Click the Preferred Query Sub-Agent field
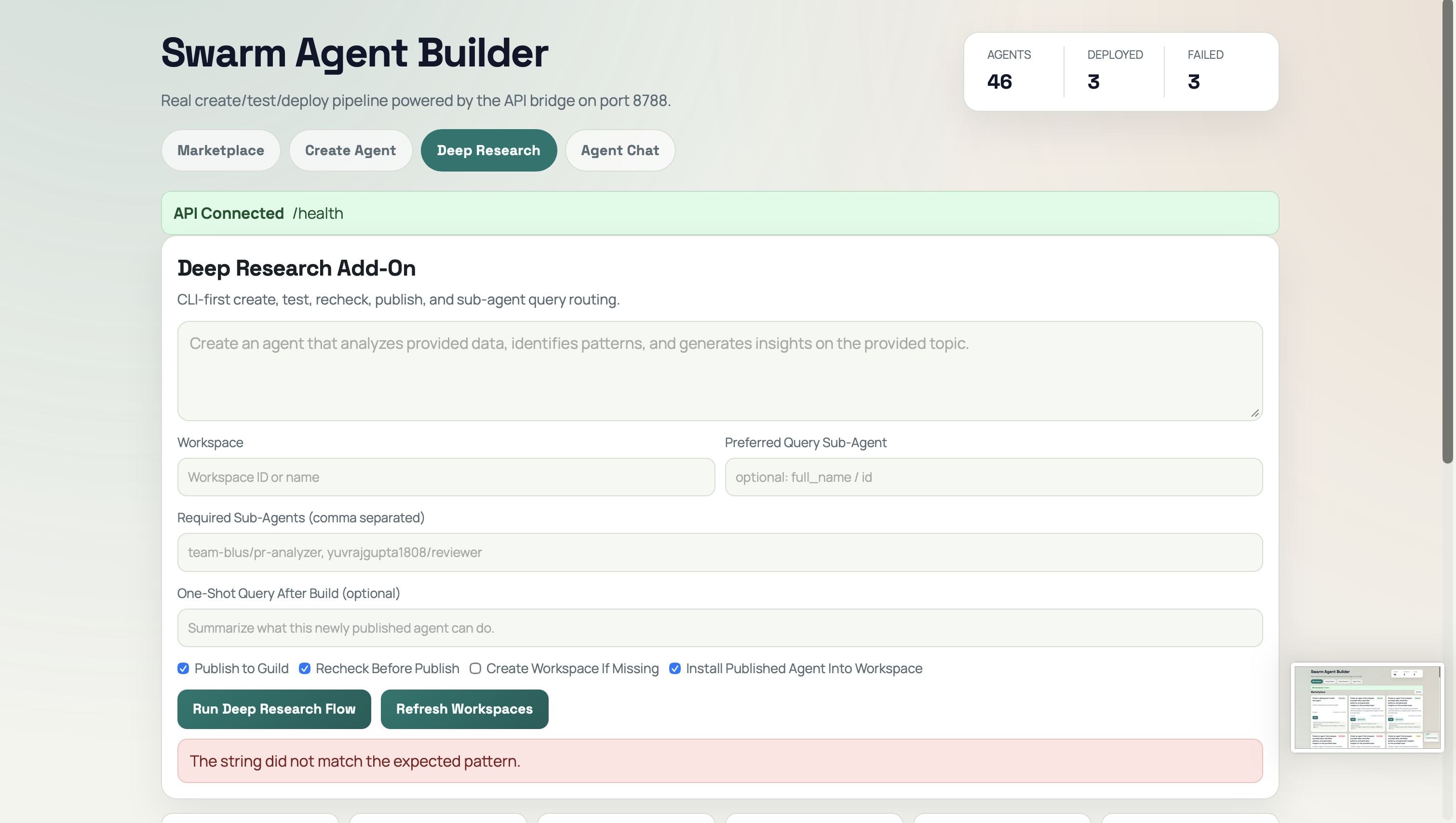The height and width of the screenshot is (823, 1456). click(993, 477)
